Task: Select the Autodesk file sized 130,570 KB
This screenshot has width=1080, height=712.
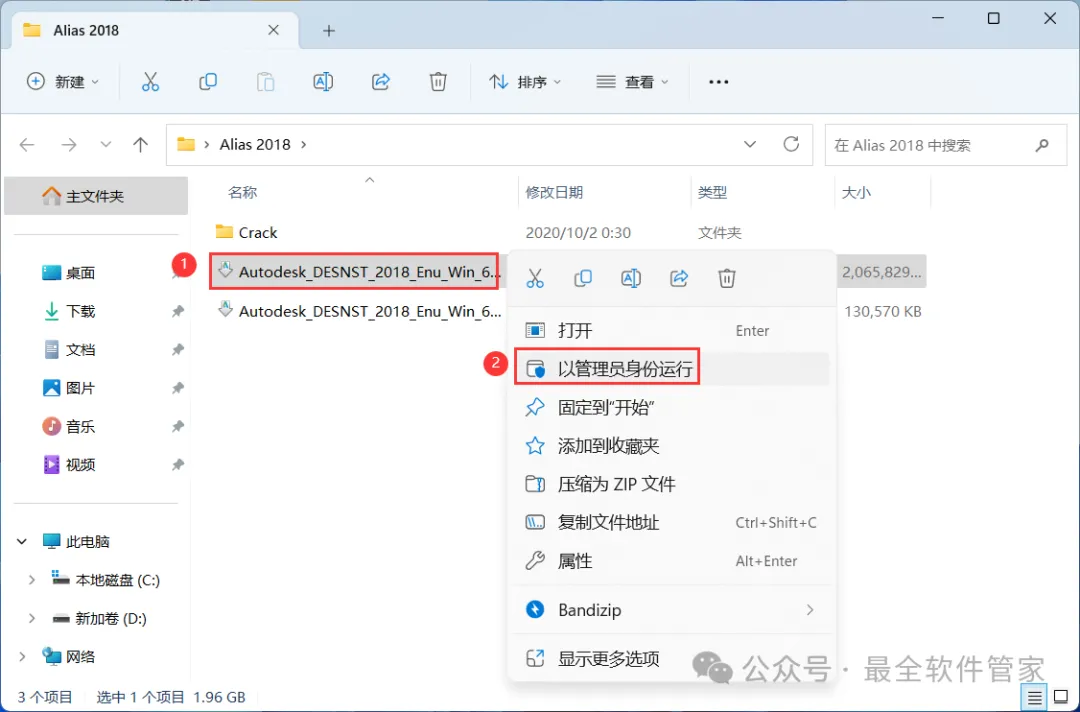Action: (568, 311)
